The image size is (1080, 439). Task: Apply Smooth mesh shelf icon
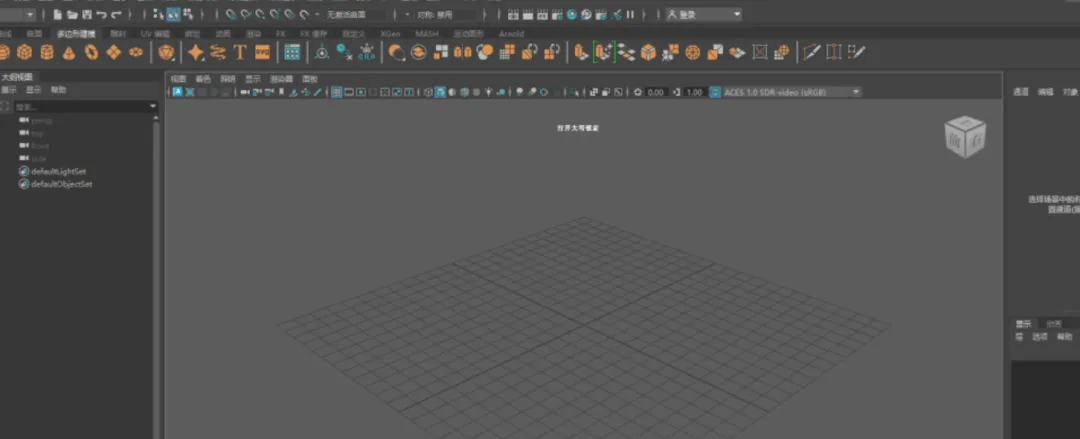point(485,52)
